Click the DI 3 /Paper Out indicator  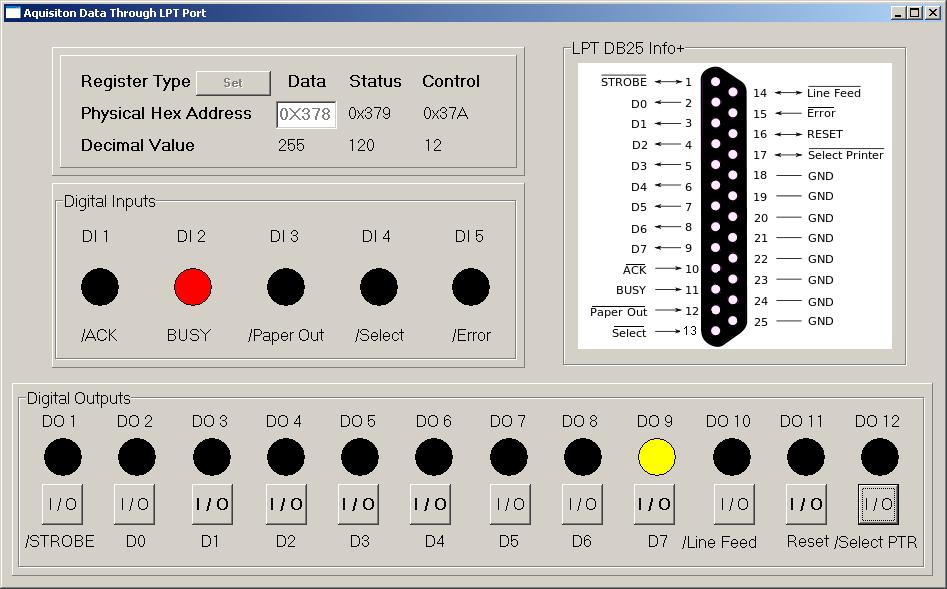tap(286, 287)
